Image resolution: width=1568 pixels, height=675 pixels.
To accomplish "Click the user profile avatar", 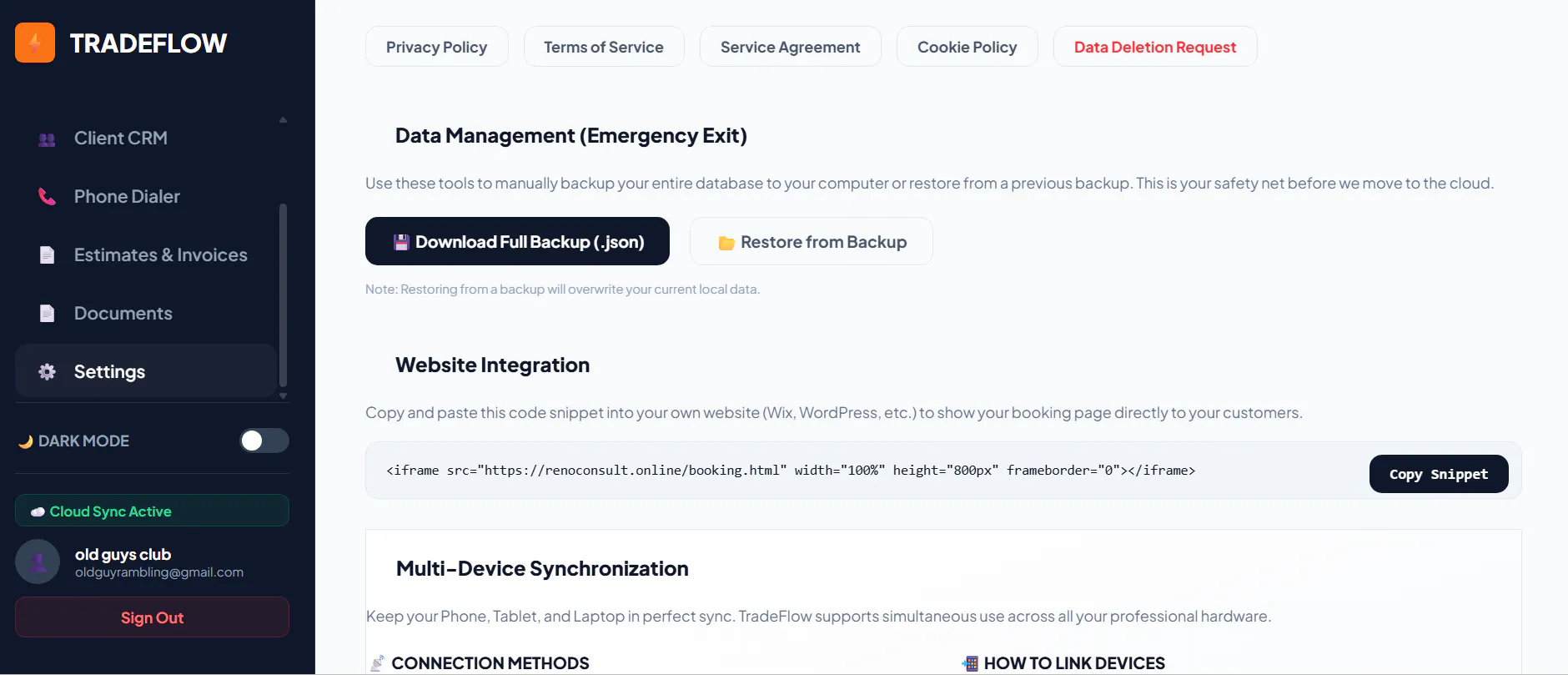I will point(38,562).
